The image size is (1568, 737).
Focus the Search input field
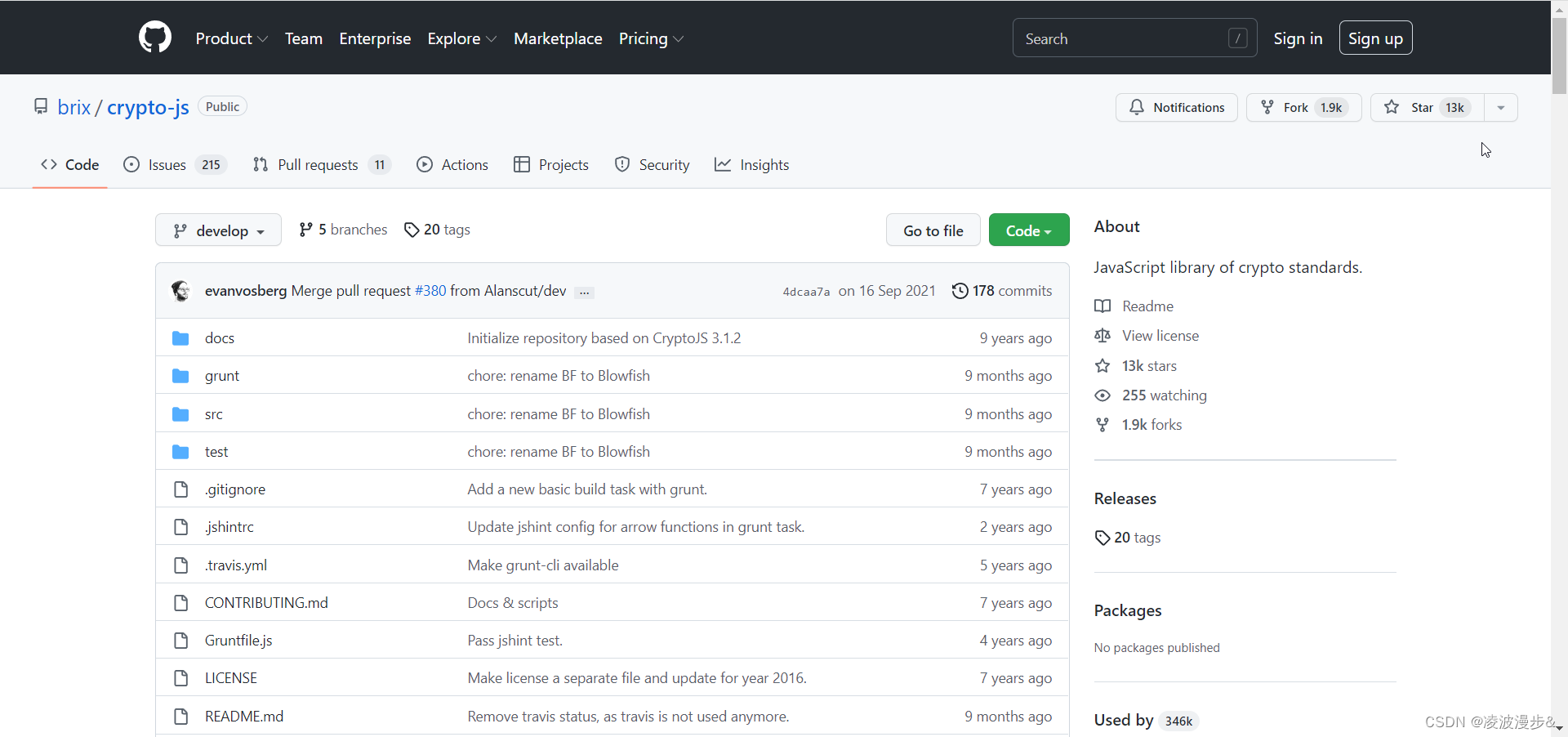tap(1123, 38)
